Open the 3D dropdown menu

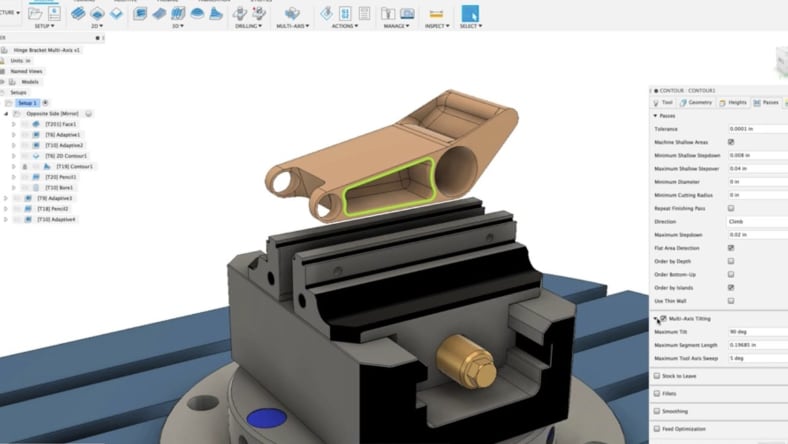178,26
